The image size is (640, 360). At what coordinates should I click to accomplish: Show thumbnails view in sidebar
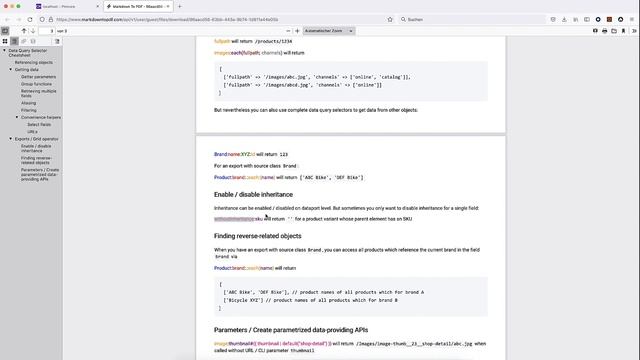click(x=5, y=41)
